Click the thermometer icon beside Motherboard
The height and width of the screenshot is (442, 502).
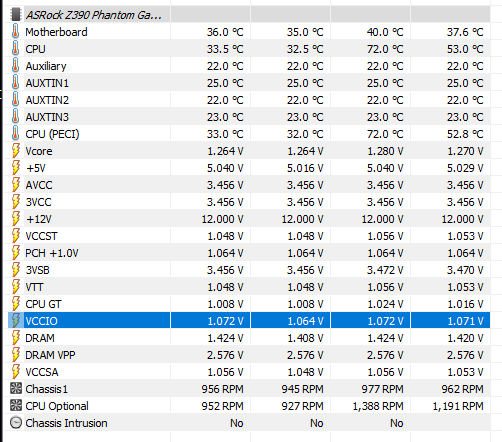pos(15,31)
